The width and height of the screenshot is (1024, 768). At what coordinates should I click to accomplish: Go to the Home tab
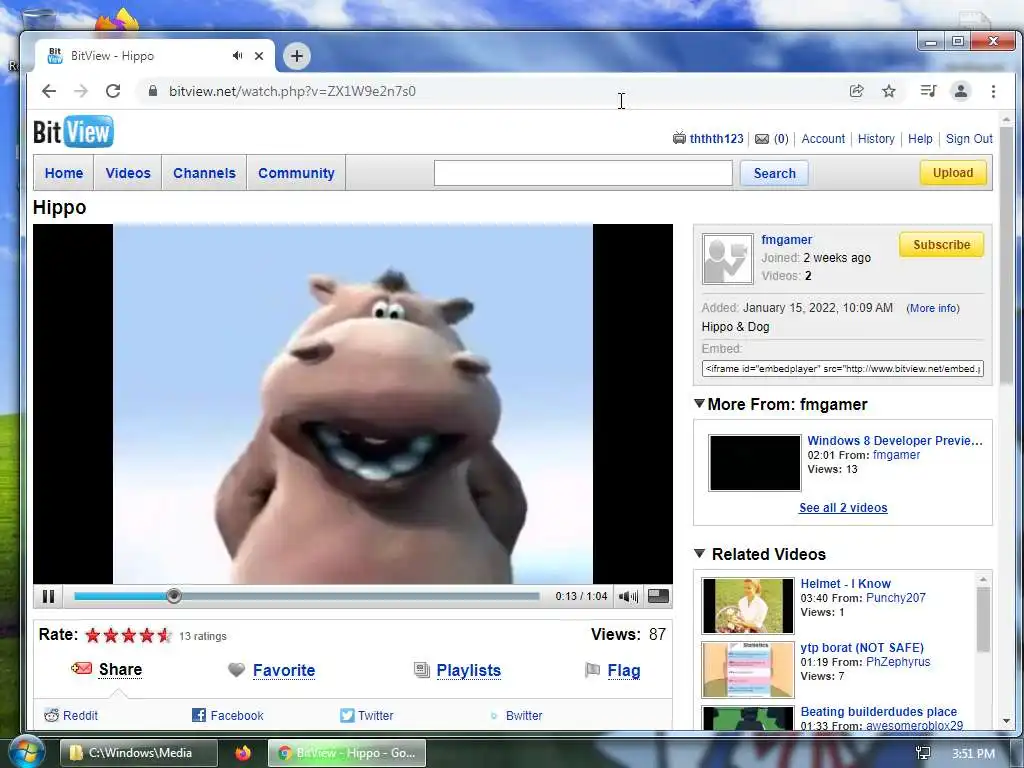[x=63, y=173]
